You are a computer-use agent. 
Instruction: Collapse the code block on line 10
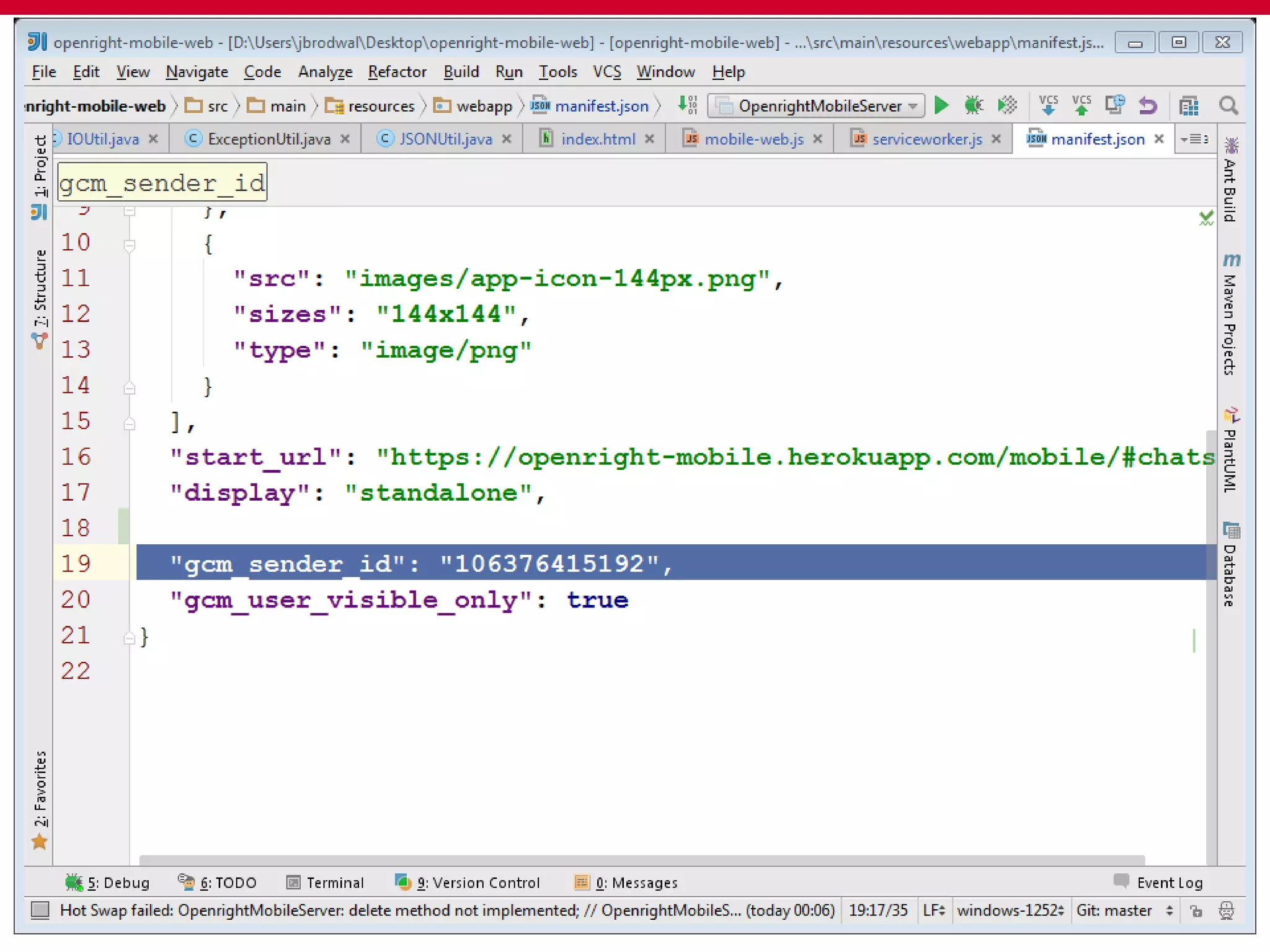[129, 245]
